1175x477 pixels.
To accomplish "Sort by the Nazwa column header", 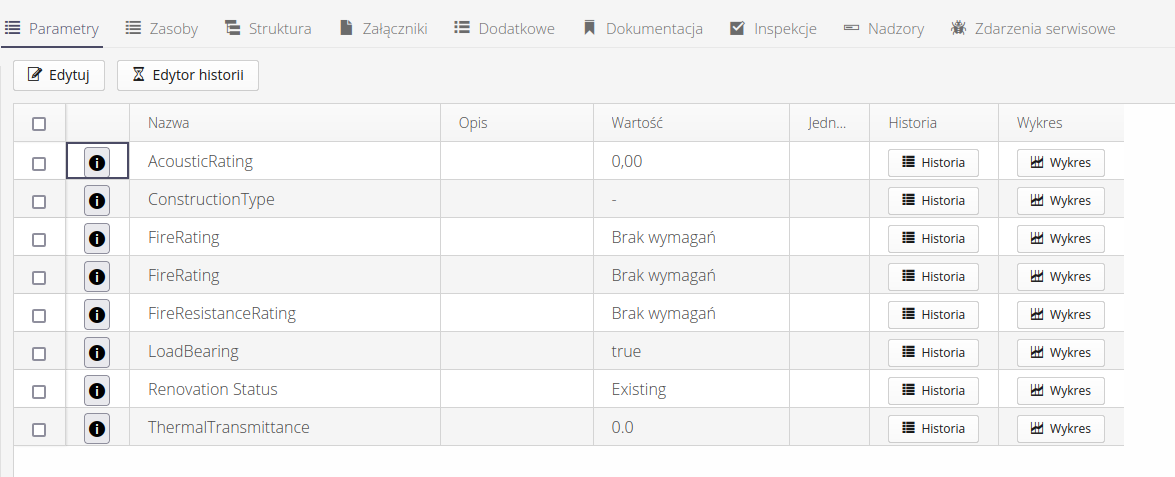I will [x=169, y=123].
